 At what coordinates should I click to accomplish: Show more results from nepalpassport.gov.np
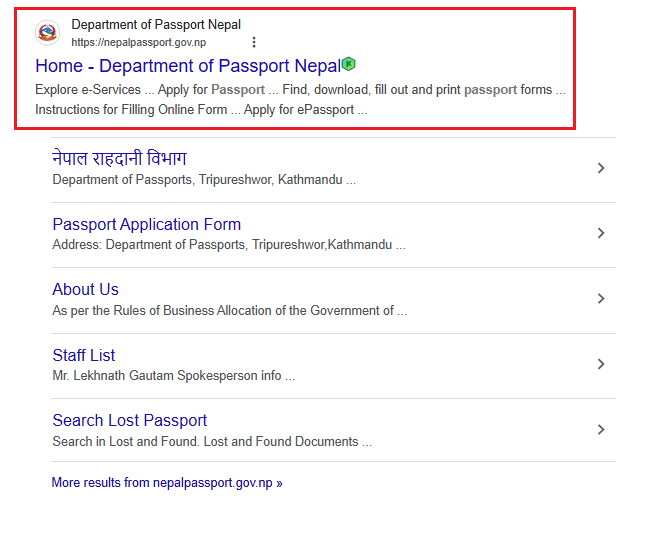click(x=167, y=483)
